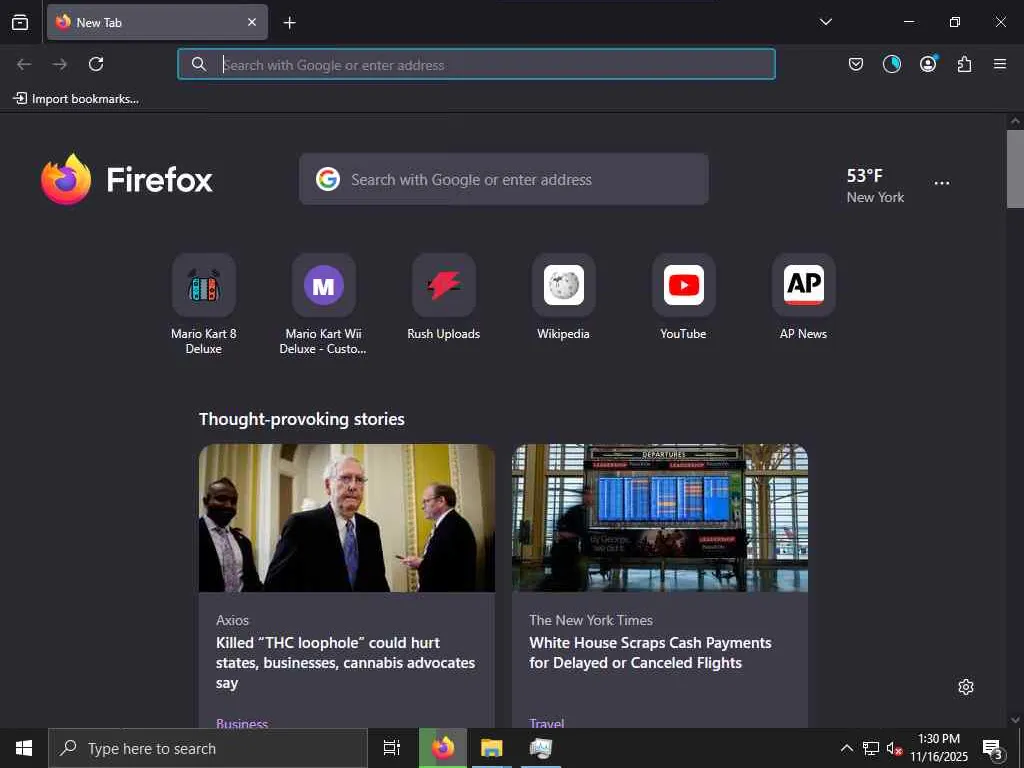Click the Windows taskbar search box
This screenshot has height=768, width=1024.
208,748
